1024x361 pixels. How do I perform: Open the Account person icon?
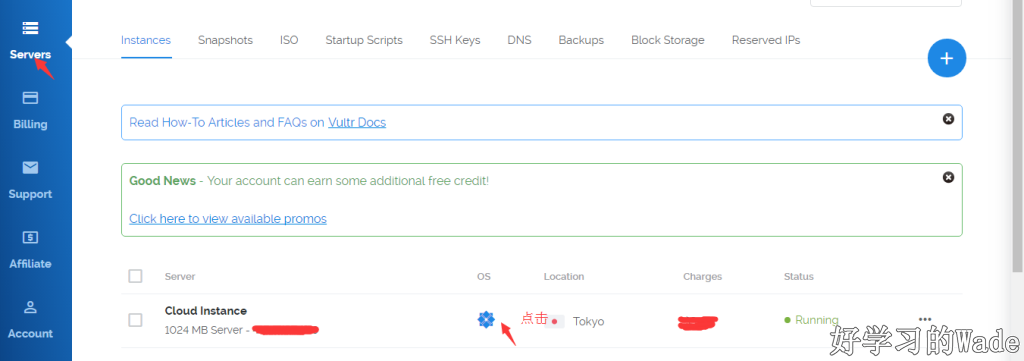click(30, 307)
